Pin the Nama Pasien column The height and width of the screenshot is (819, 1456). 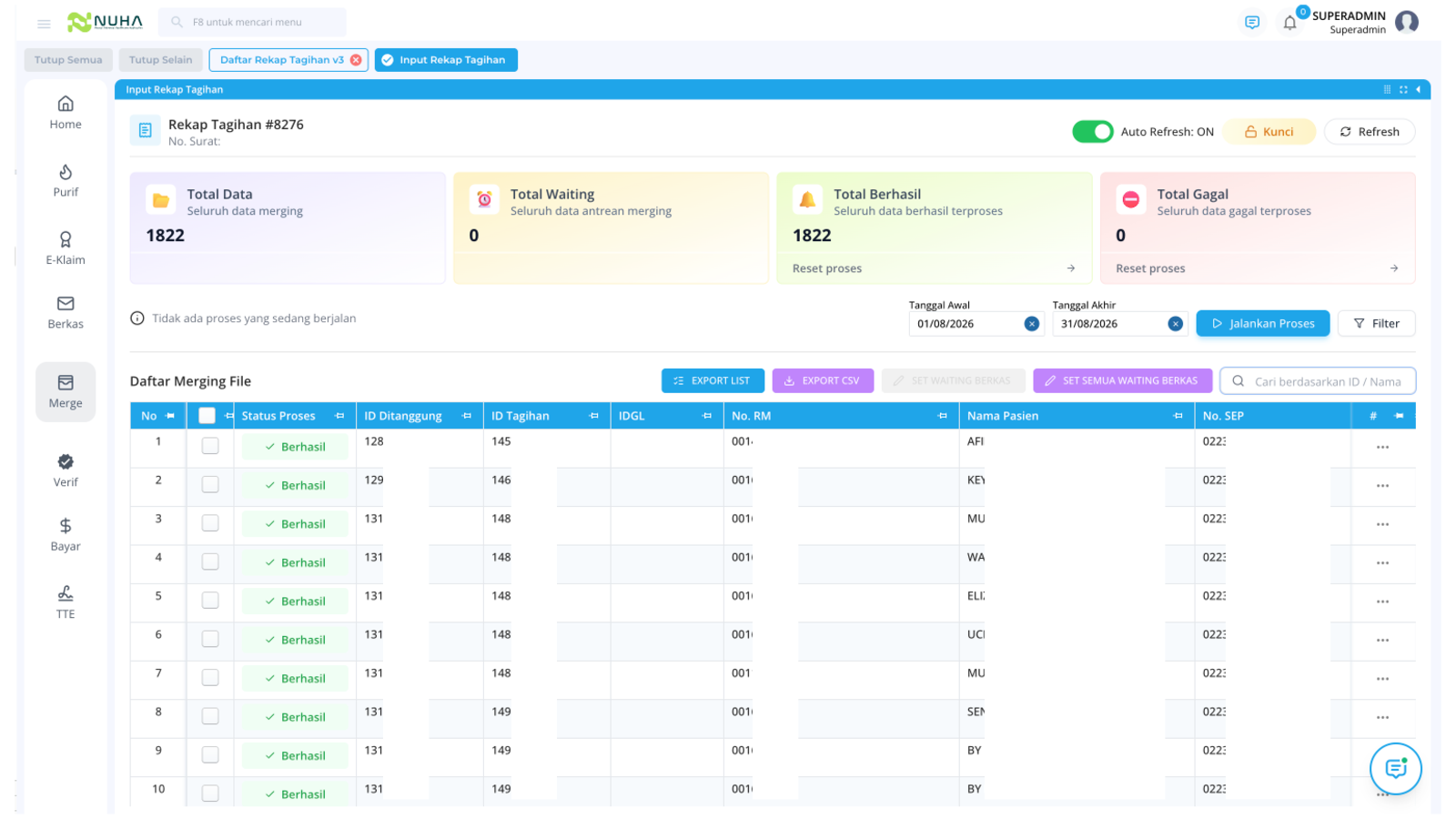pyautogui.click(x=1178, y=416)
